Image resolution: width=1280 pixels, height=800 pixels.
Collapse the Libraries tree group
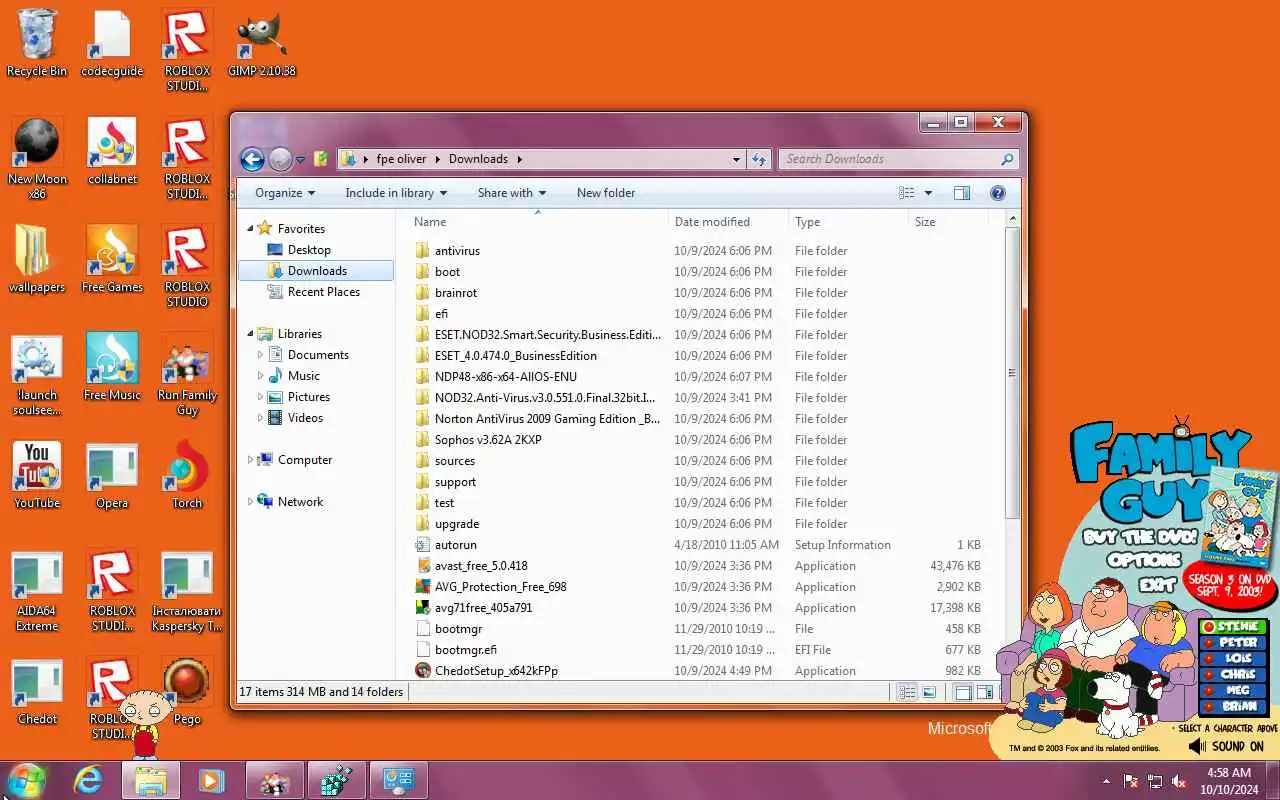(x=250, y=333)
